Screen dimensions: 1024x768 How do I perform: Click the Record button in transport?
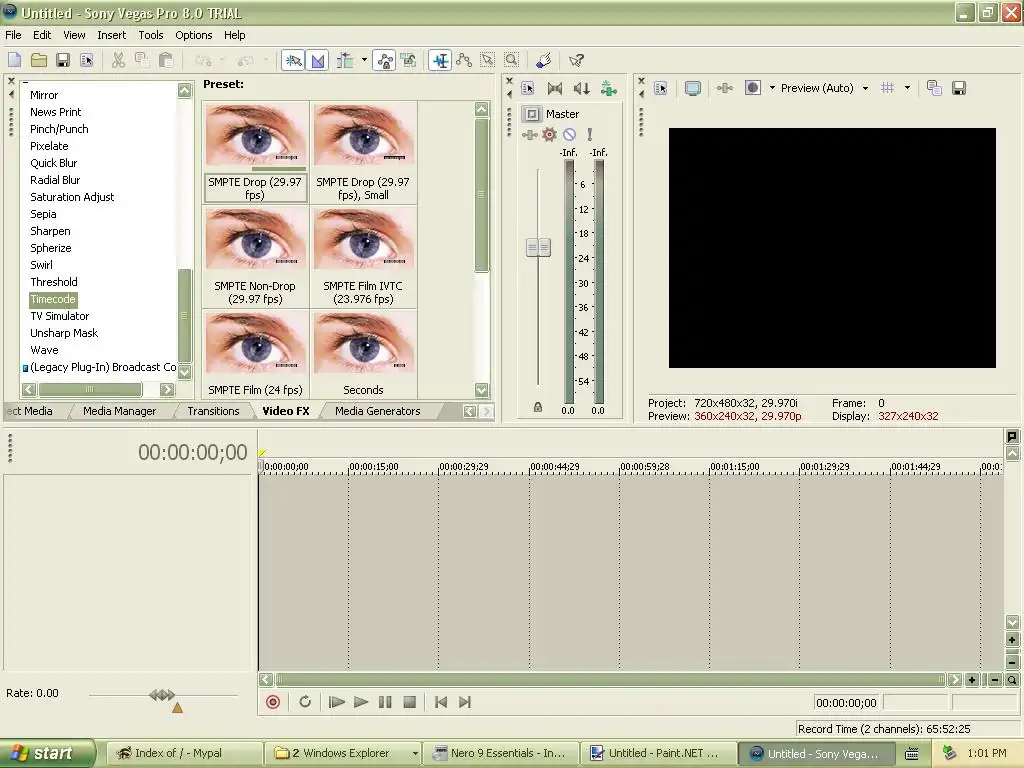point(273,702)
